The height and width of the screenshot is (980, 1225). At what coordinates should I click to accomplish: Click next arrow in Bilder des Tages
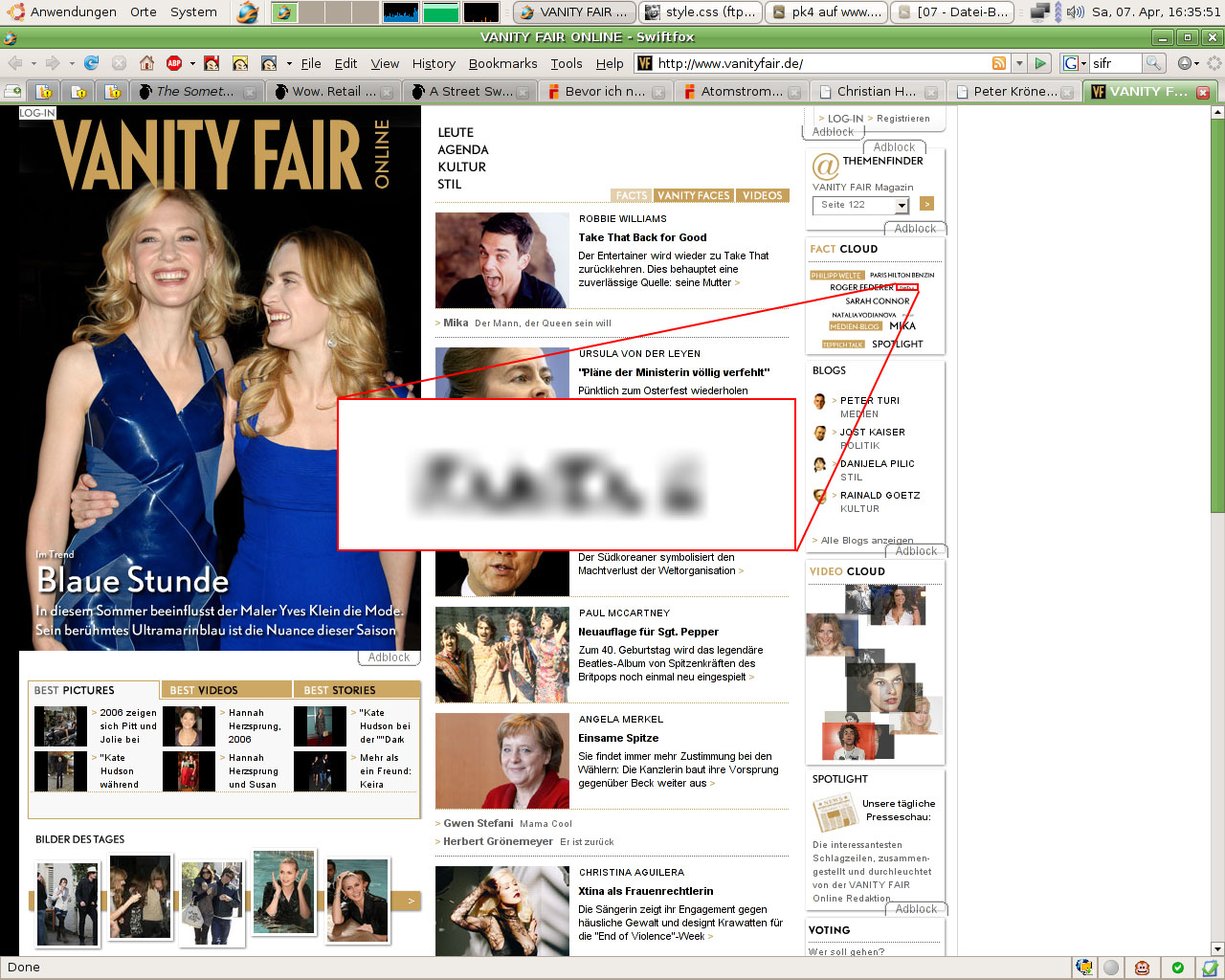pos(411,901)
